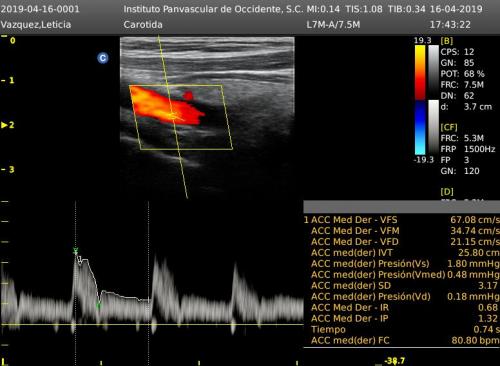Select the yellow focus depth arrow at 2
Image resolution: width=500 pixels, height=366 pixels.
coord(4,125)
